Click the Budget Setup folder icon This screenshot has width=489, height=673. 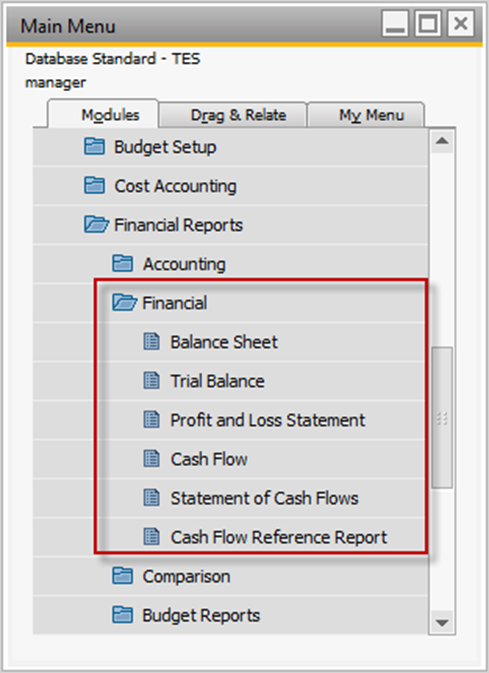point(94,146)
